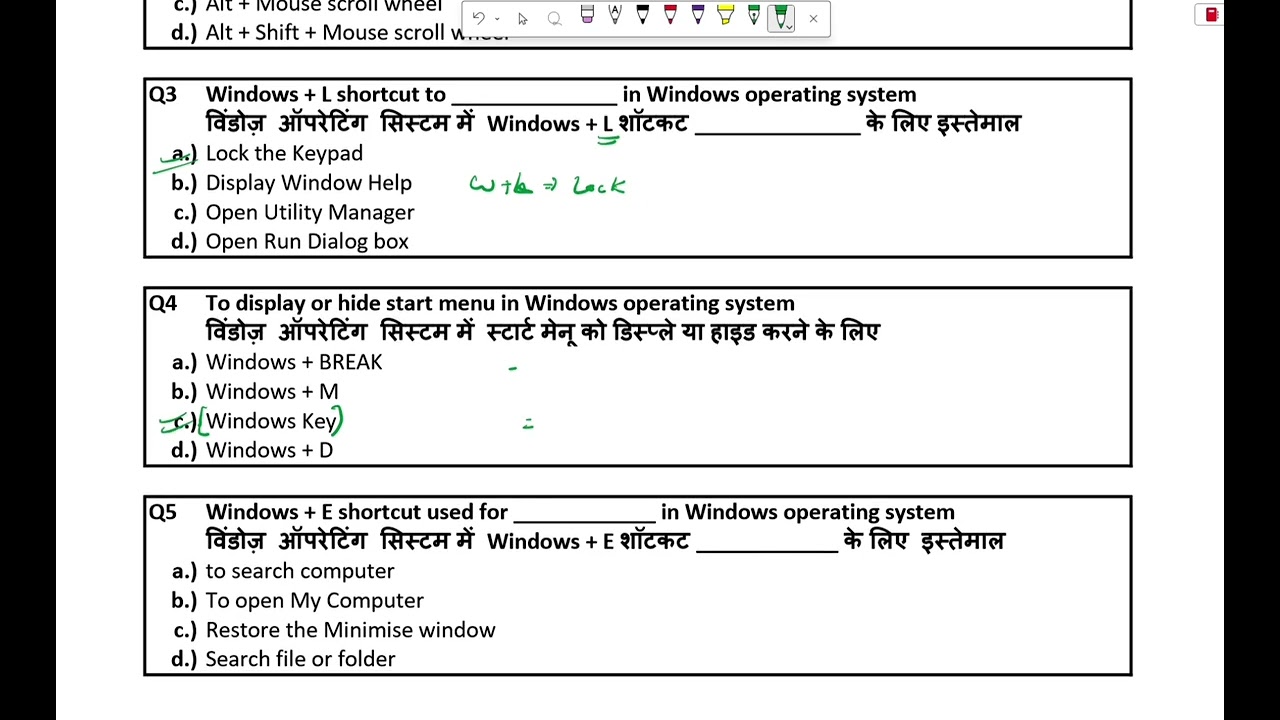1280x720 pixels.
Task: Click option 'Windows Key'
Action: (x=271, y=421)
